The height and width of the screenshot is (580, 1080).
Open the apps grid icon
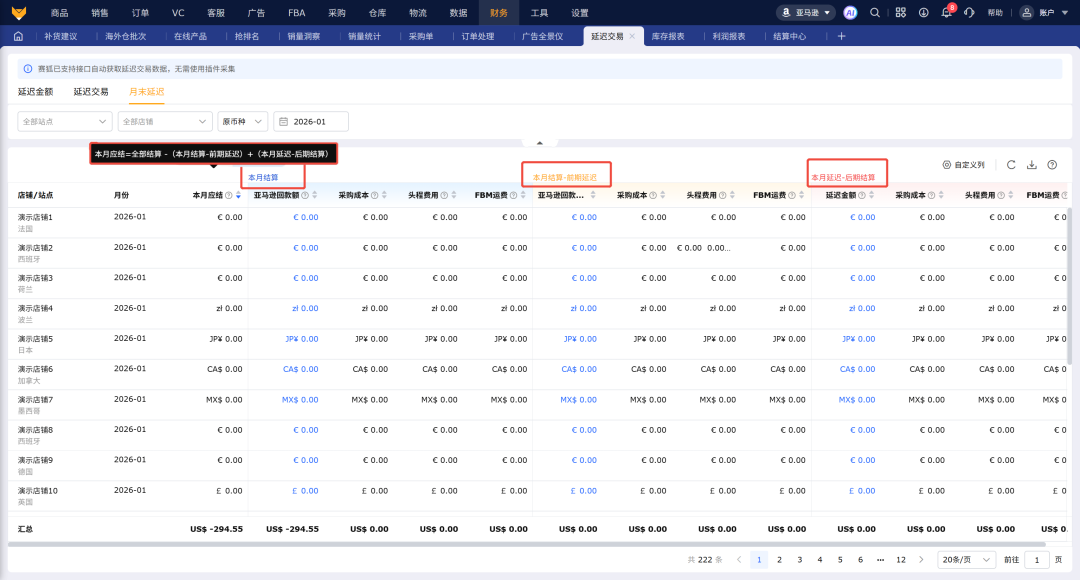coord(900,12)
